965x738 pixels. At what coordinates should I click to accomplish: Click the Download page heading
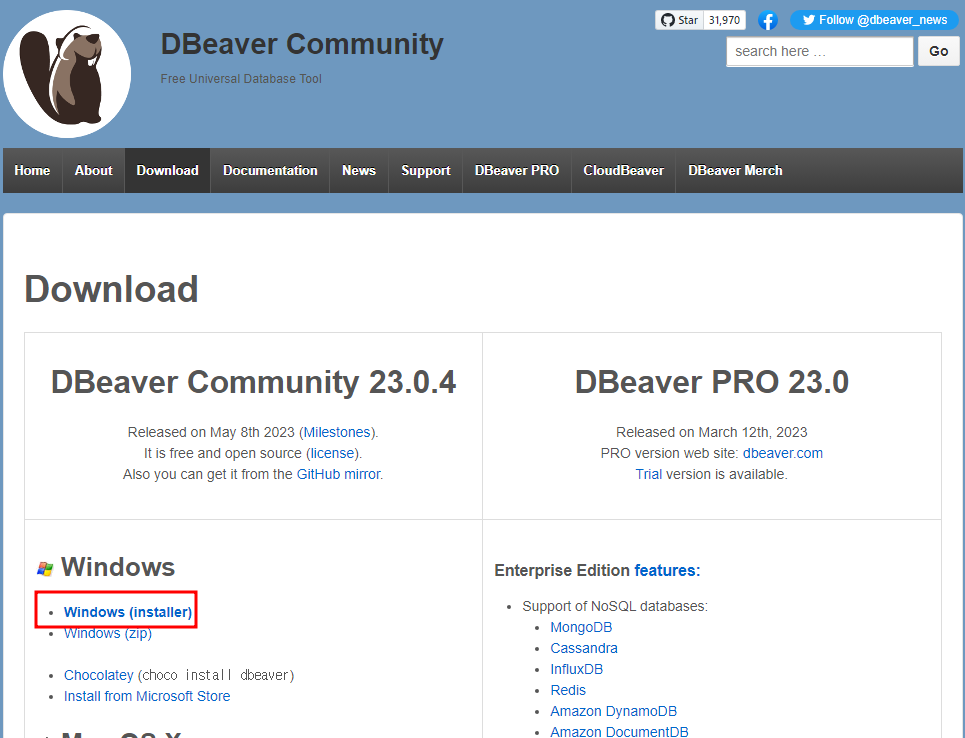click(111, 289)
